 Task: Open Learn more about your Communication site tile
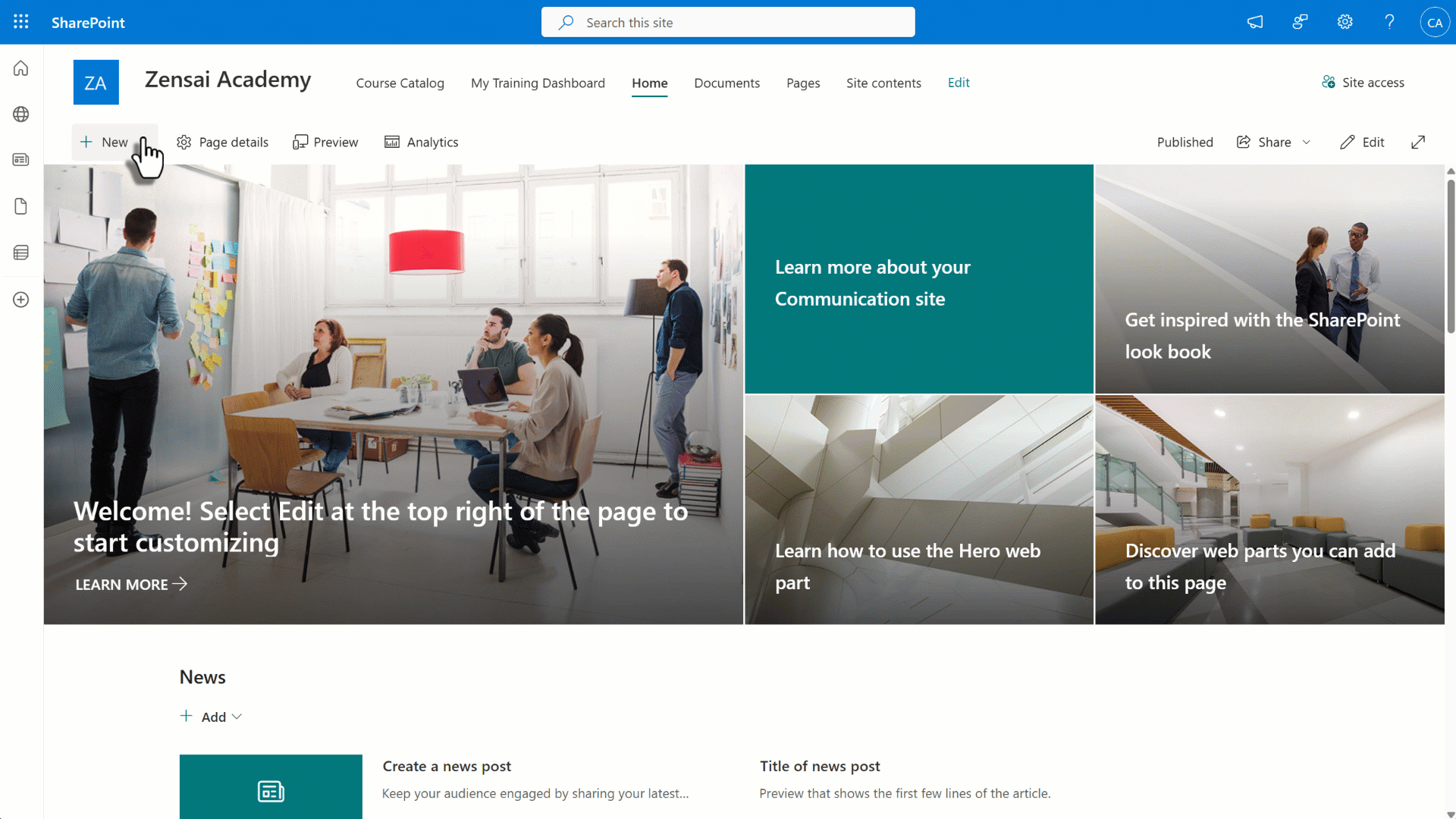919,279
